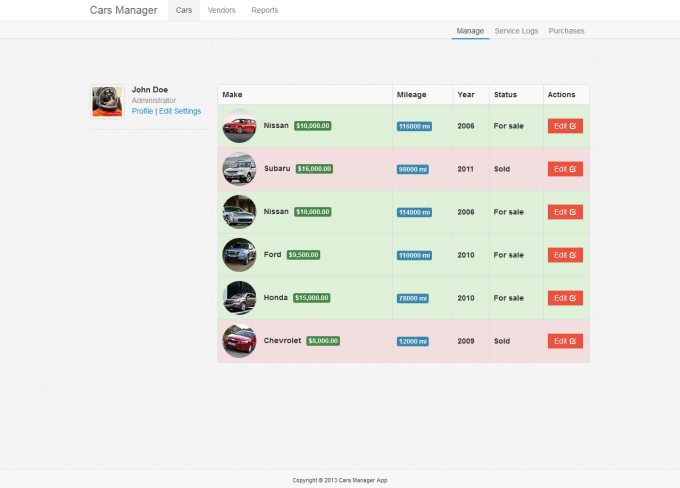680x488 pixels.
Task: Click the $8,000.00 price badge
Action: point(323,341)
